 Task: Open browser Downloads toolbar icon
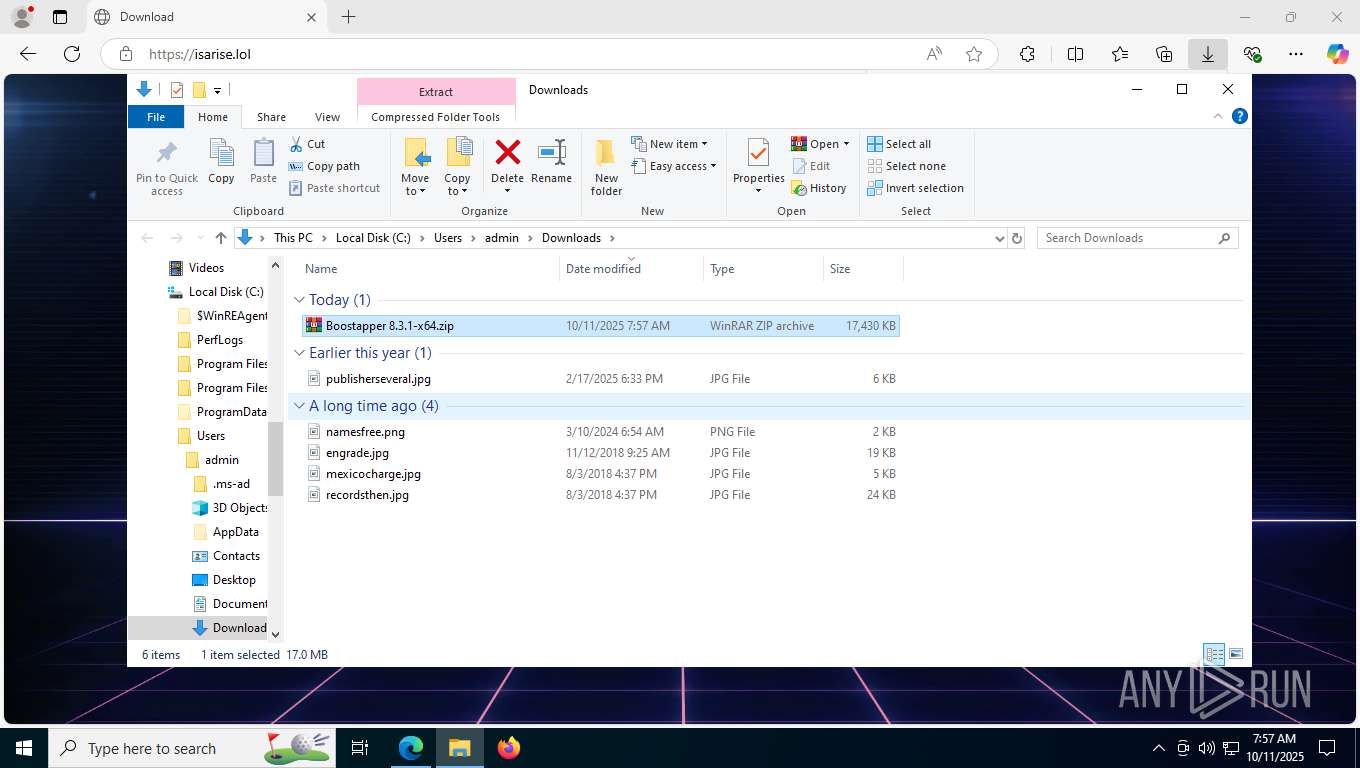point(1207,54)
